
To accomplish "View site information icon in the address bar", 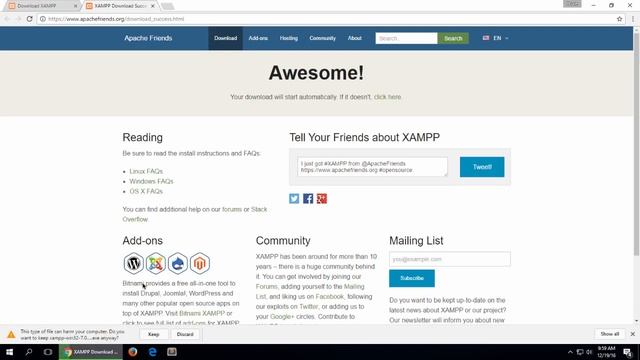I will (42, 19).
